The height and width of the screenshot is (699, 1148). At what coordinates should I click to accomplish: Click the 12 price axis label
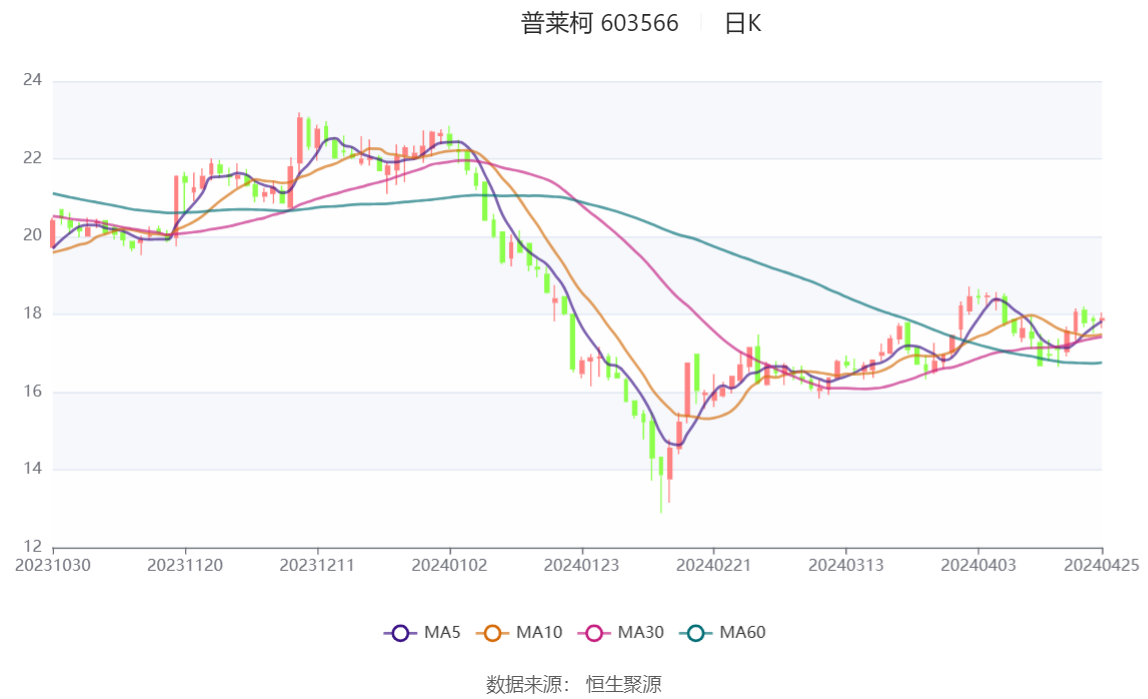[x=33, y=547]
